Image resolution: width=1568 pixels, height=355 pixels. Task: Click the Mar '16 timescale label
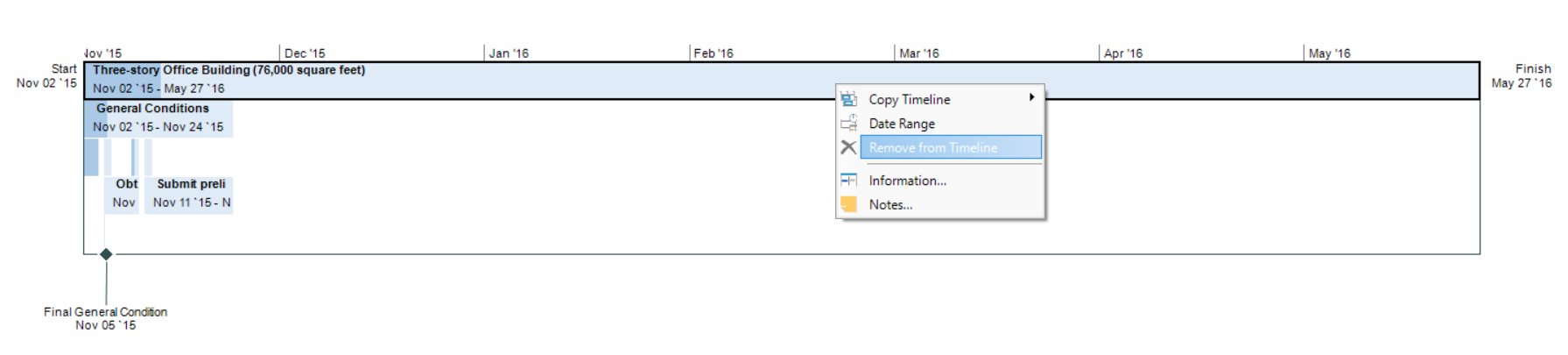pyautogui.click(x=918, y=53)
